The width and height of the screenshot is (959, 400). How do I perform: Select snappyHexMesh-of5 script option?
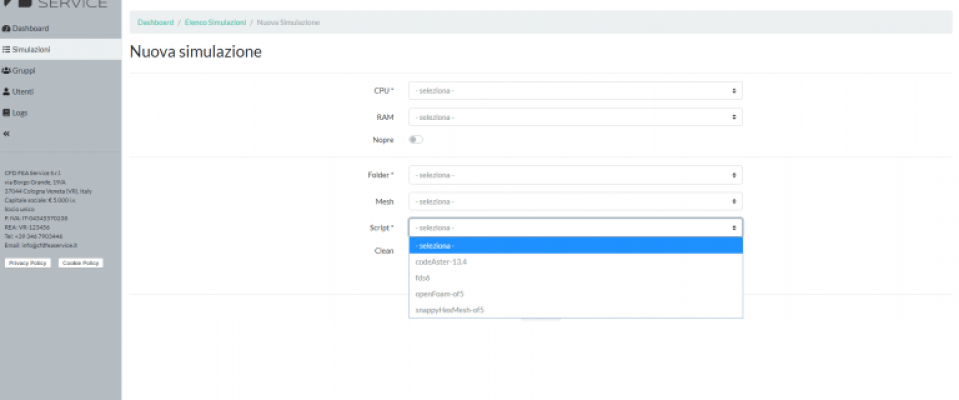pos(449,310)
